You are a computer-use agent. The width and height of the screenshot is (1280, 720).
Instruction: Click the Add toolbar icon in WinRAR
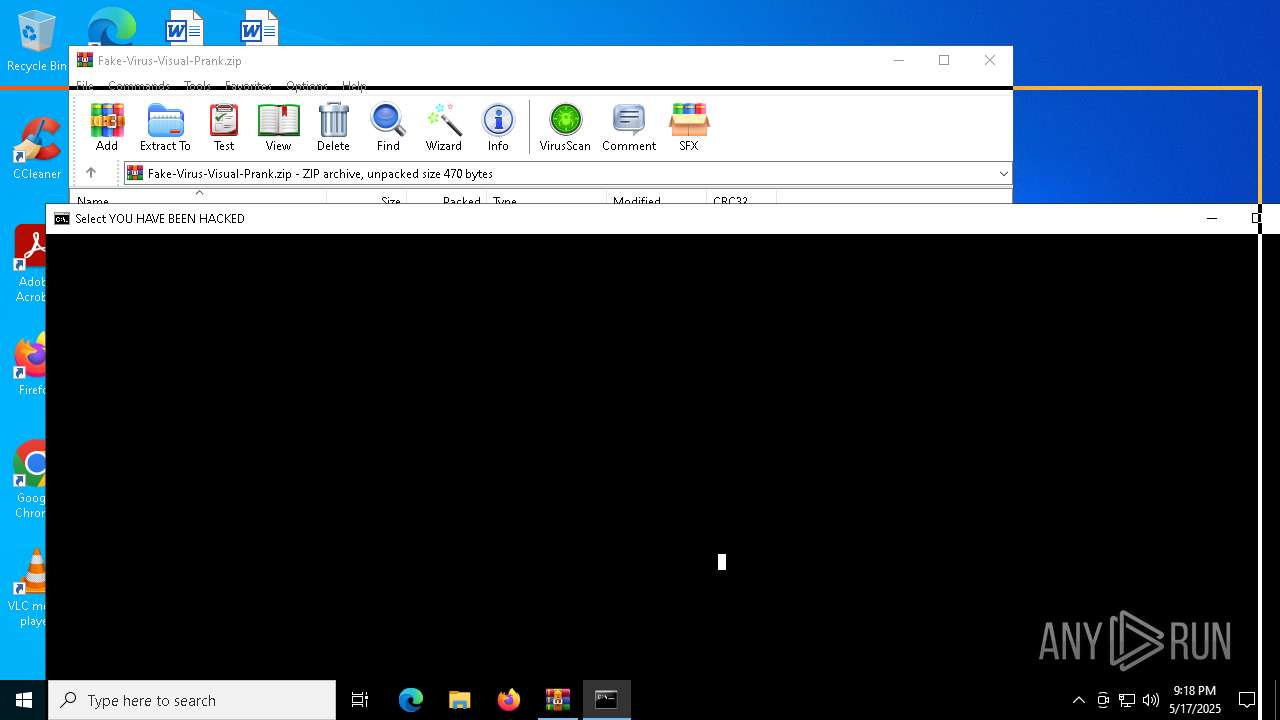107,127
